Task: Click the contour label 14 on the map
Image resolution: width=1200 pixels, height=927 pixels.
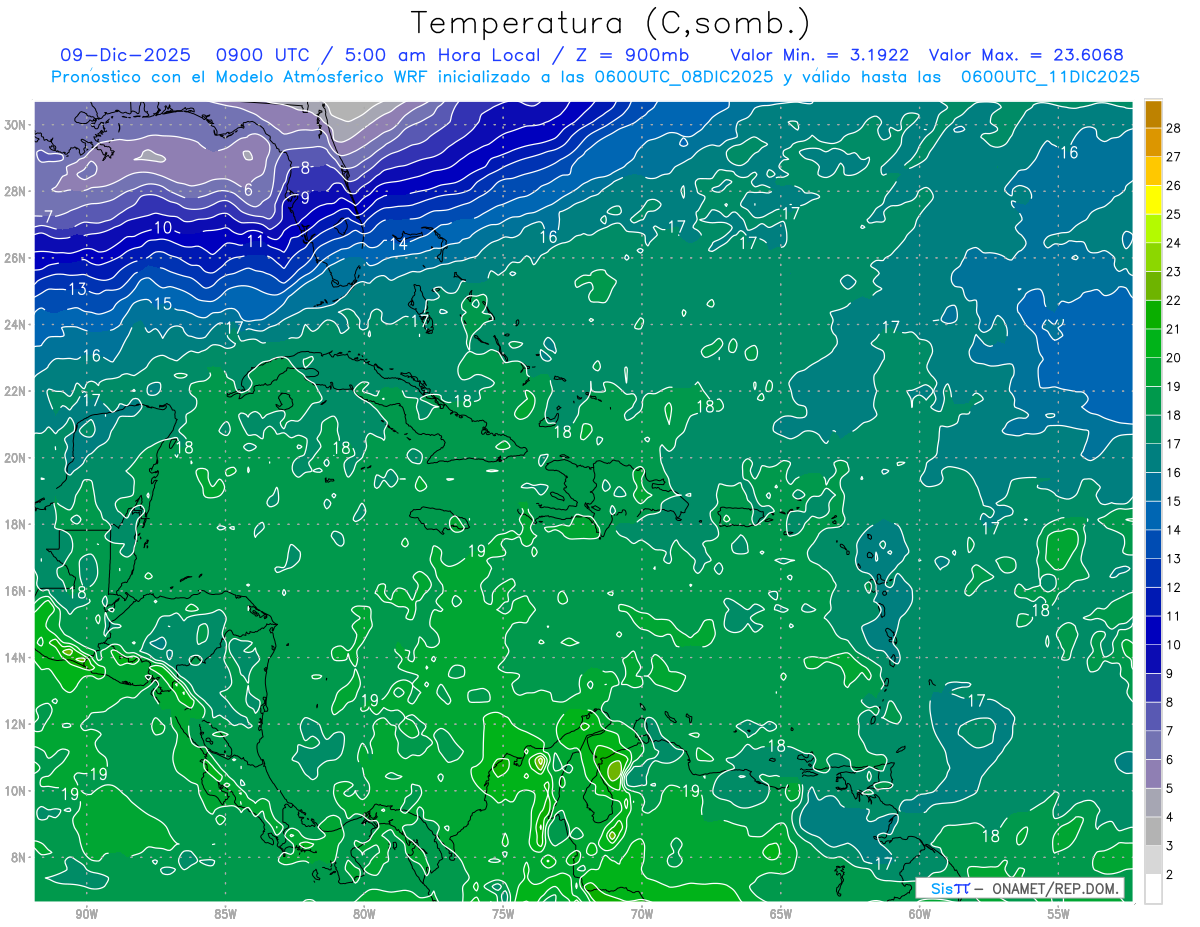Action: (398, 243)
